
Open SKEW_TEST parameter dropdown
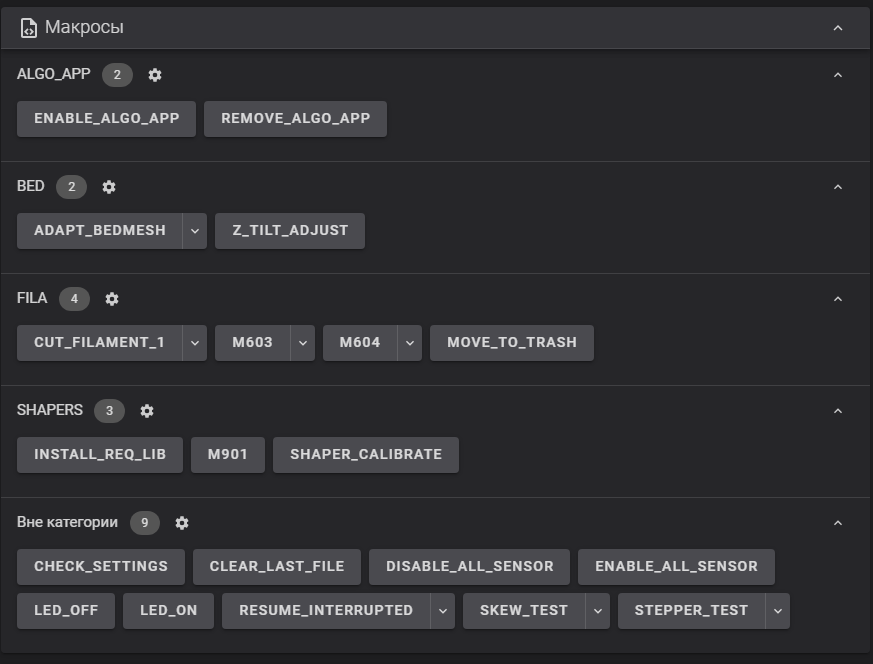pyautogui.click(x=597, y=610)
